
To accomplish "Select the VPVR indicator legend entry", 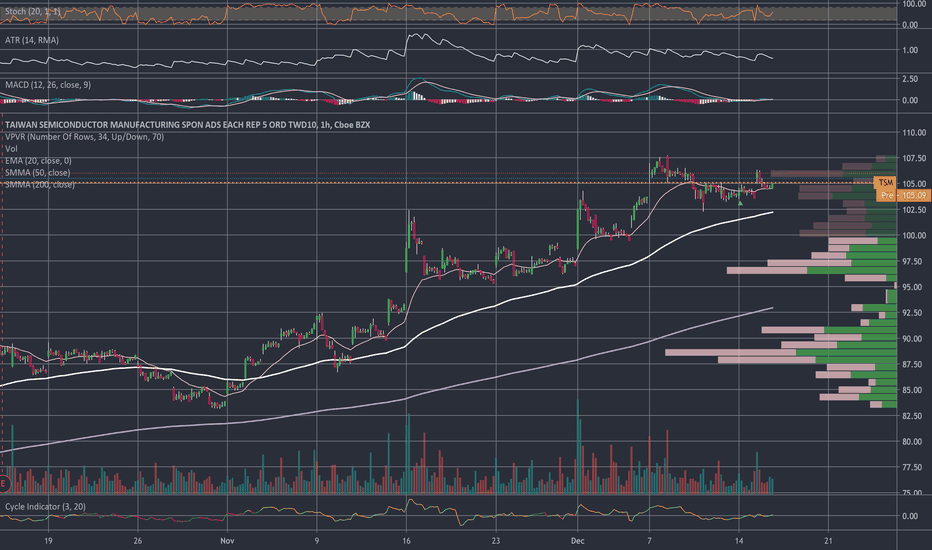I will pyautogui.click(x=84, y=137).
